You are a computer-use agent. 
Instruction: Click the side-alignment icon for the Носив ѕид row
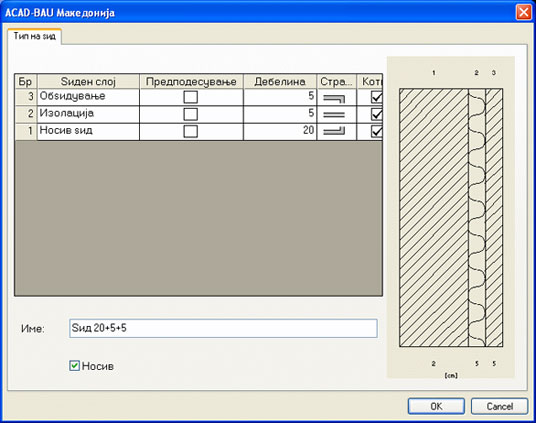[x=334, y=131]
